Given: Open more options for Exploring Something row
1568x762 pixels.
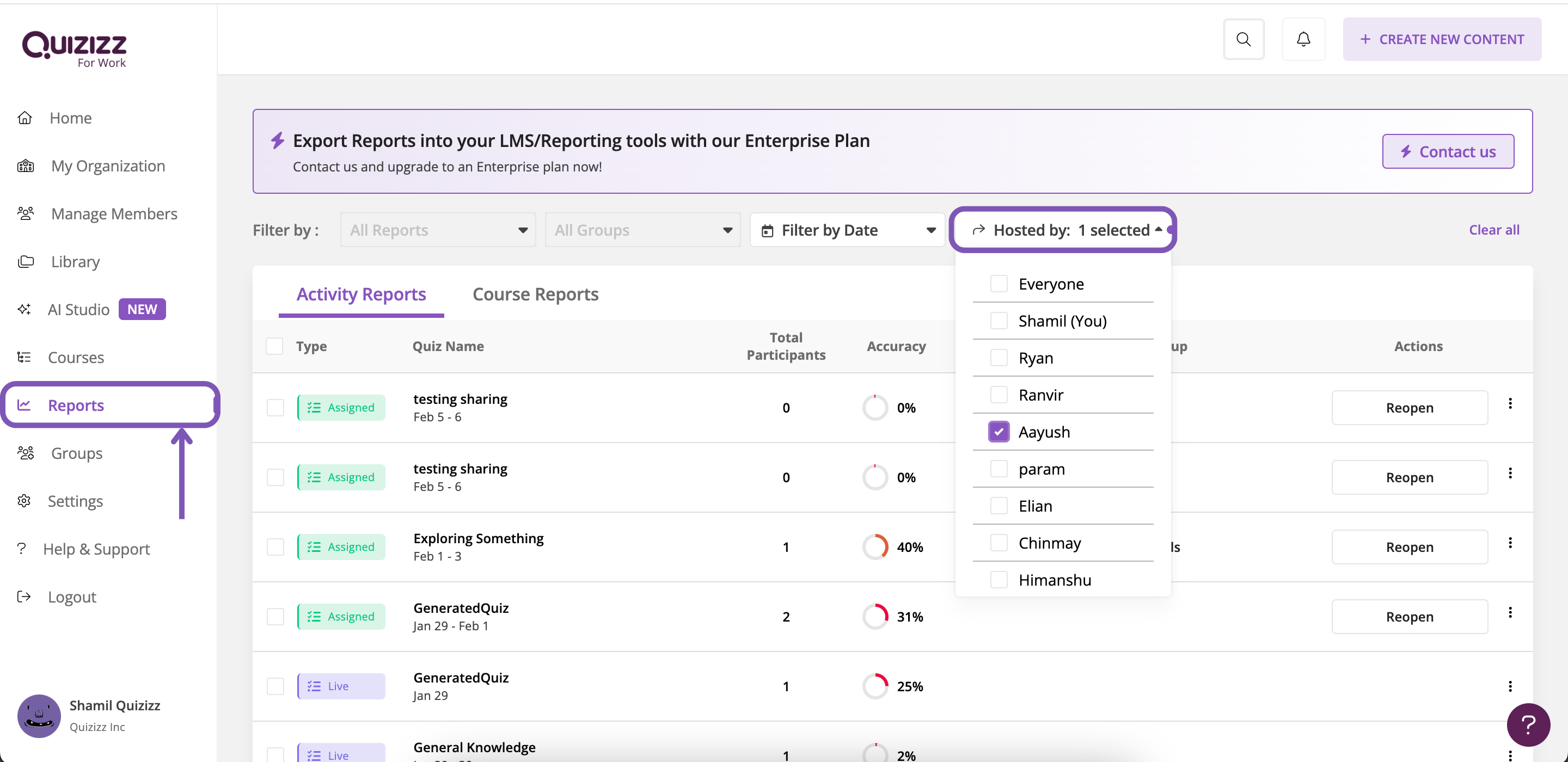Looking at the screenshot, I should click(1510, 543).
